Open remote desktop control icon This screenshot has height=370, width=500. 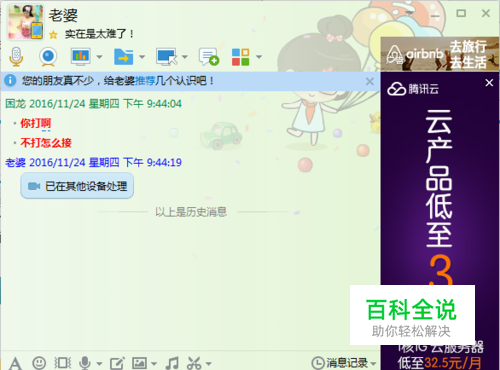pyautogui.click(x=166, y=56)
